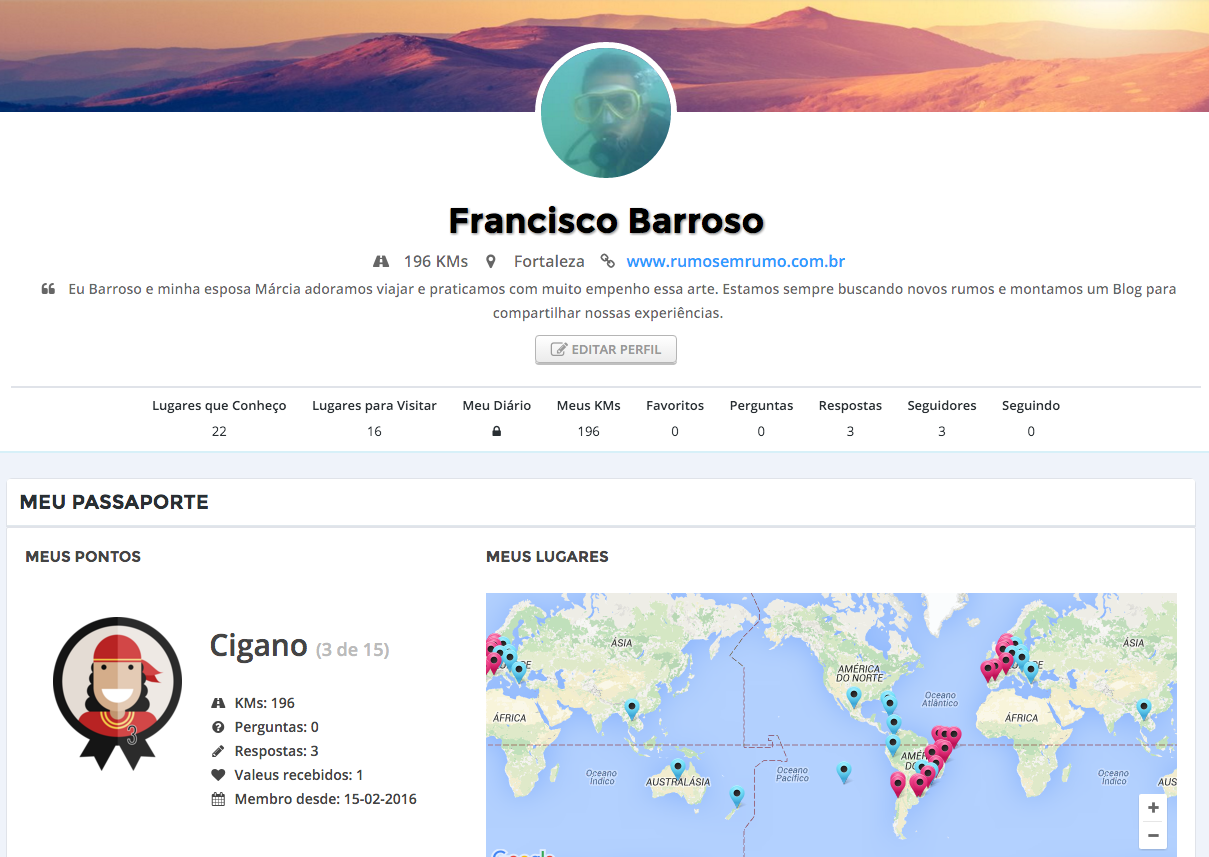
Task: Click the heart icon beside Valeus recebidos
Action: pyautogui.click(x=218, y=775)
